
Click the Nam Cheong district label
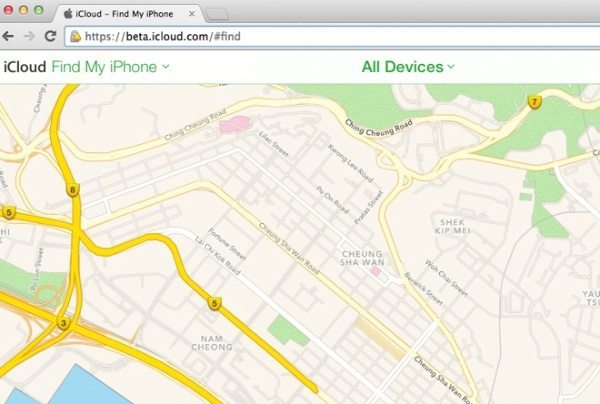point(212,343)
